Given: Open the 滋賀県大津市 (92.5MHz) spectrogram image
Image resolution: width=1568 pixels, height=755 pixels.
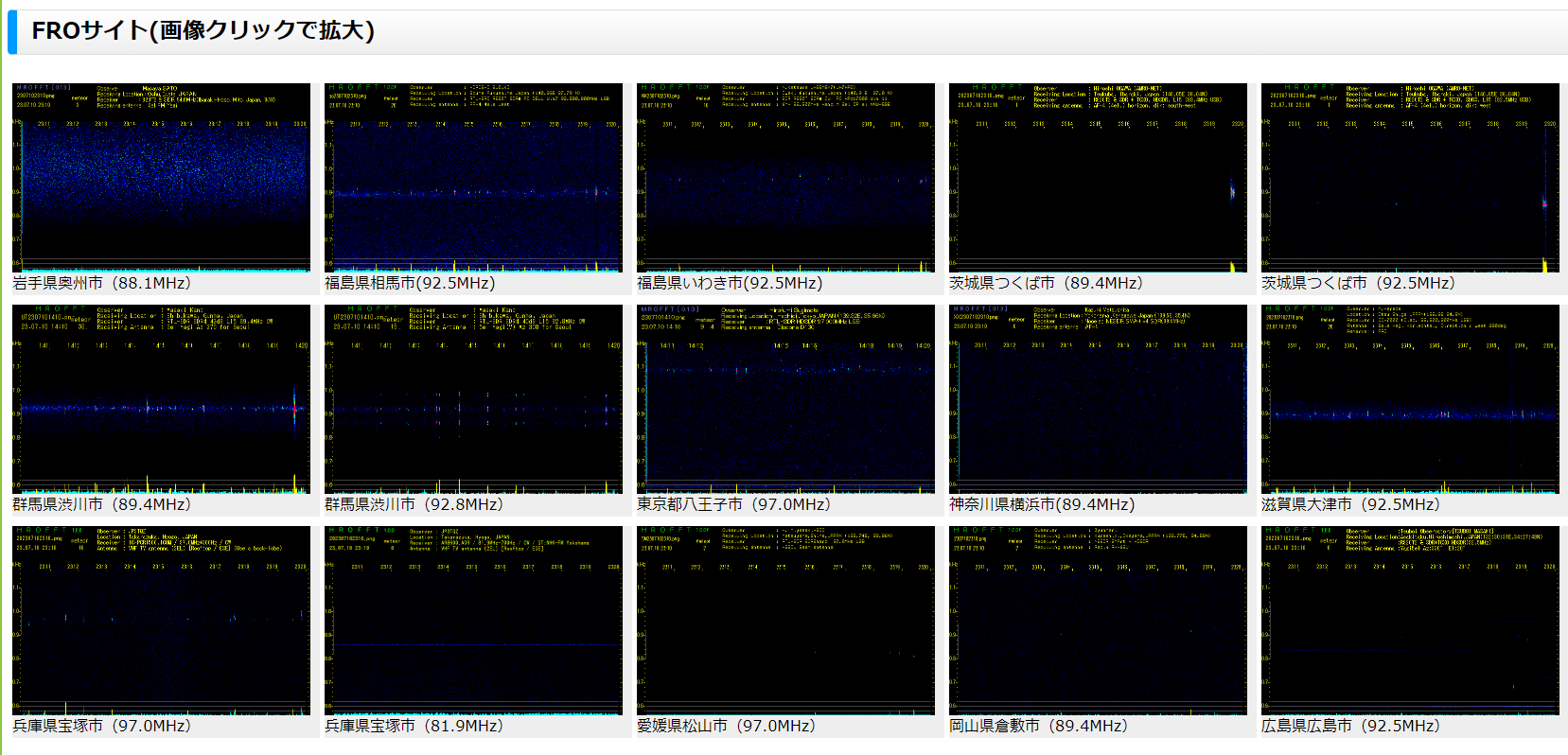Looking at the screenshot, I should (x=1410, y=399).
